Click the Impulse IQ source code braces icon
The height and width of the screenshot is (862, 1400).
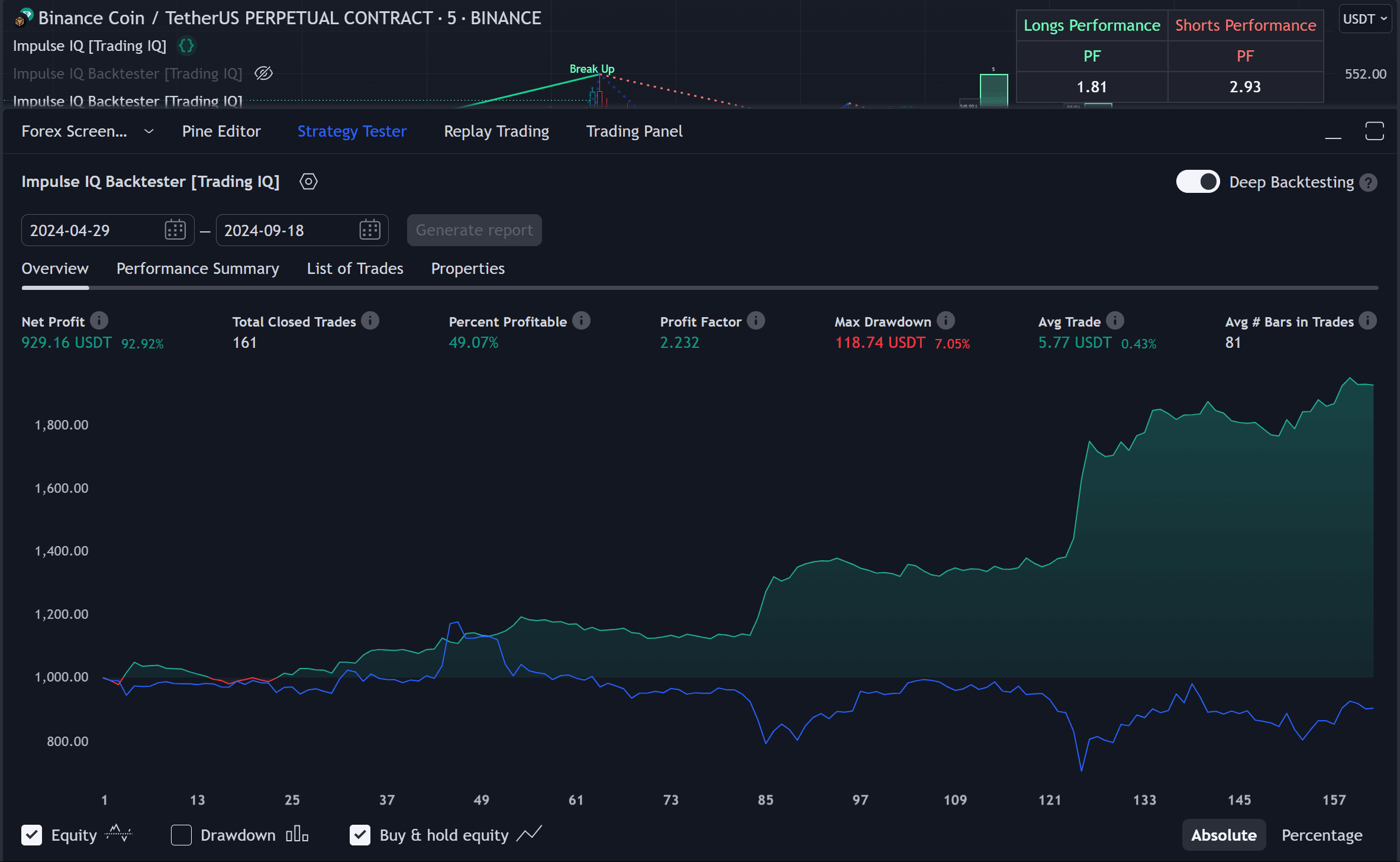click(x=186, y=46)
